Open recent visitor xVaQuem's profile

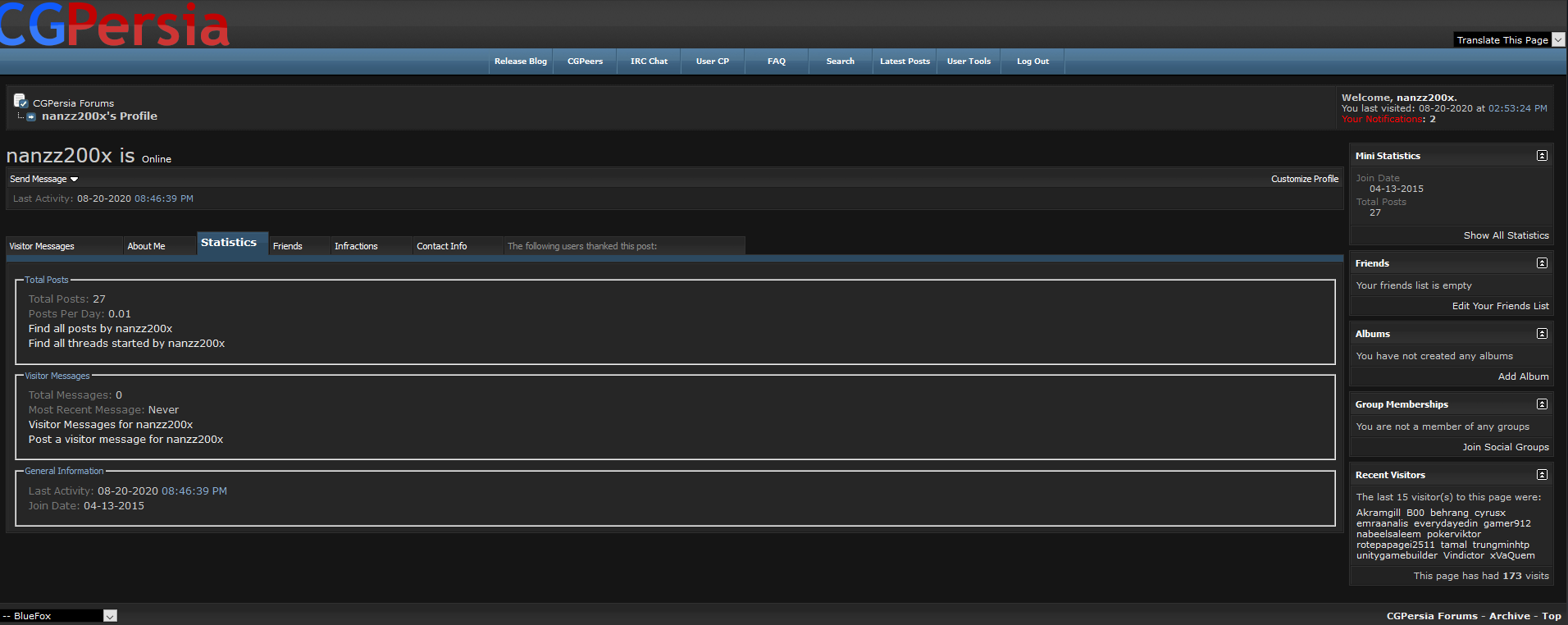pos(1511,555)
